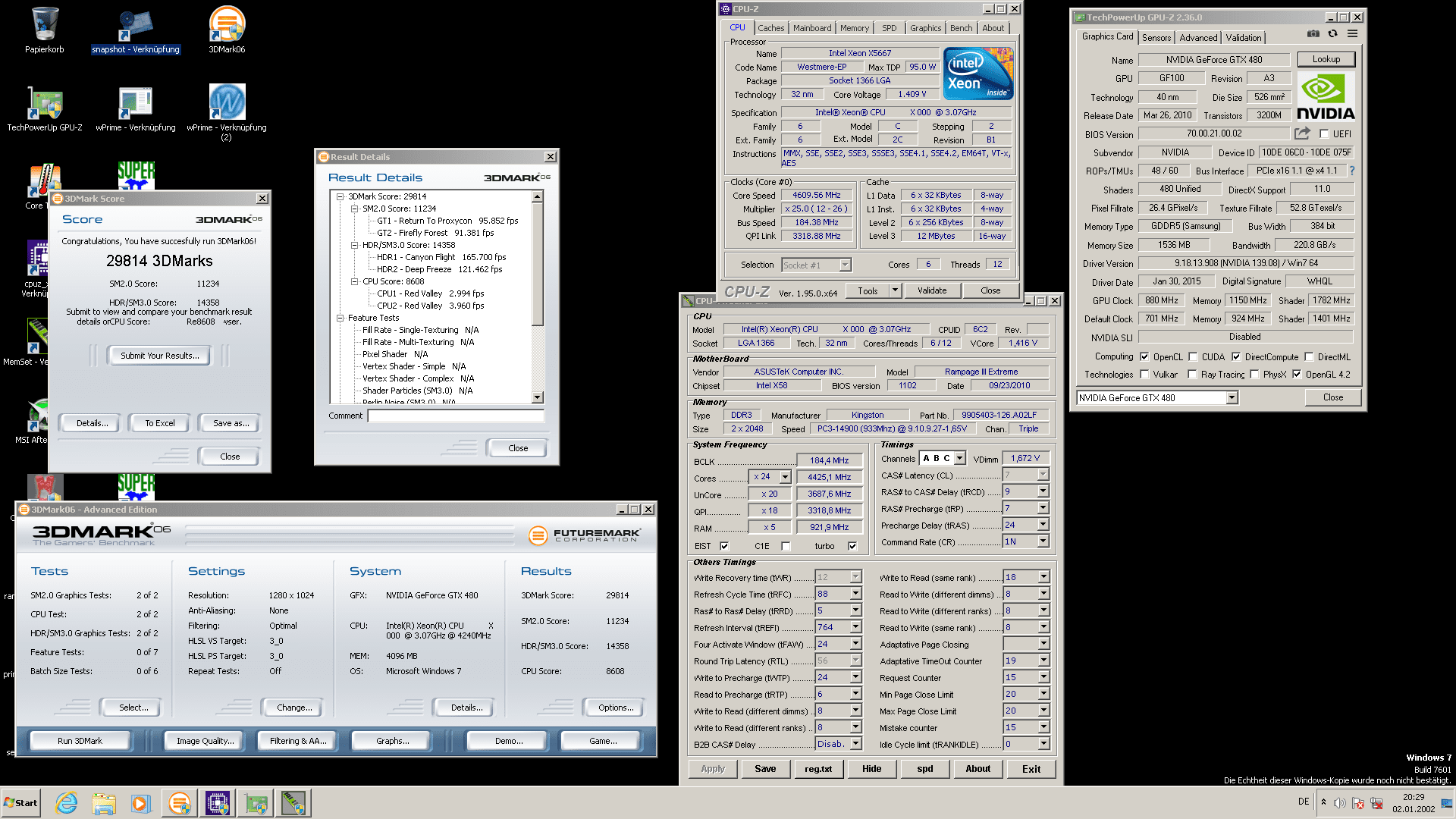
Task: Toggle the DirectML checkbox
Action: pyautogui.click(x=1309, y=356)
